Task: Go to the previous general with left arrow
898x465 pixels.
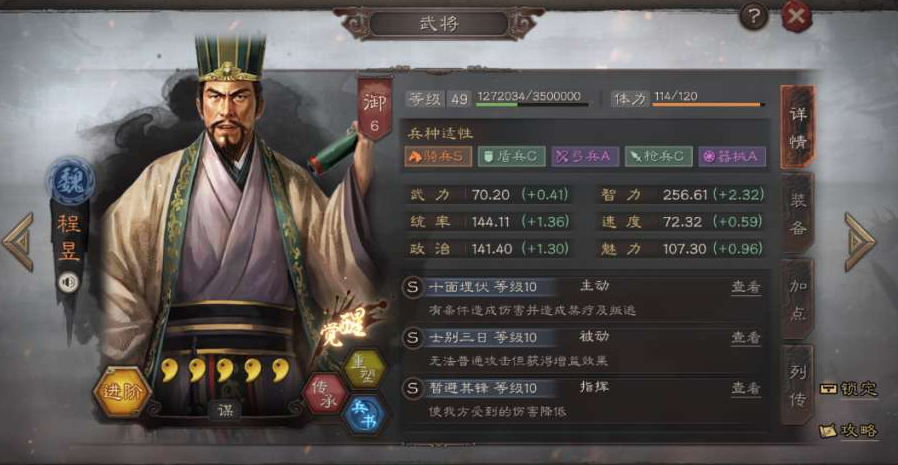Action: (18, 242)
